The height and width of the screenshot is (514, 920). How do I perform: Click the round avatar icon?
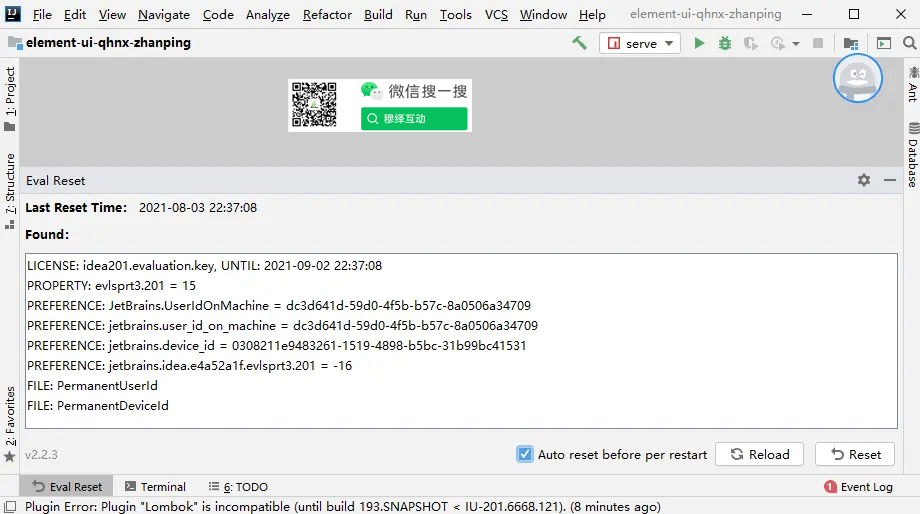click(x=857, y=77)
